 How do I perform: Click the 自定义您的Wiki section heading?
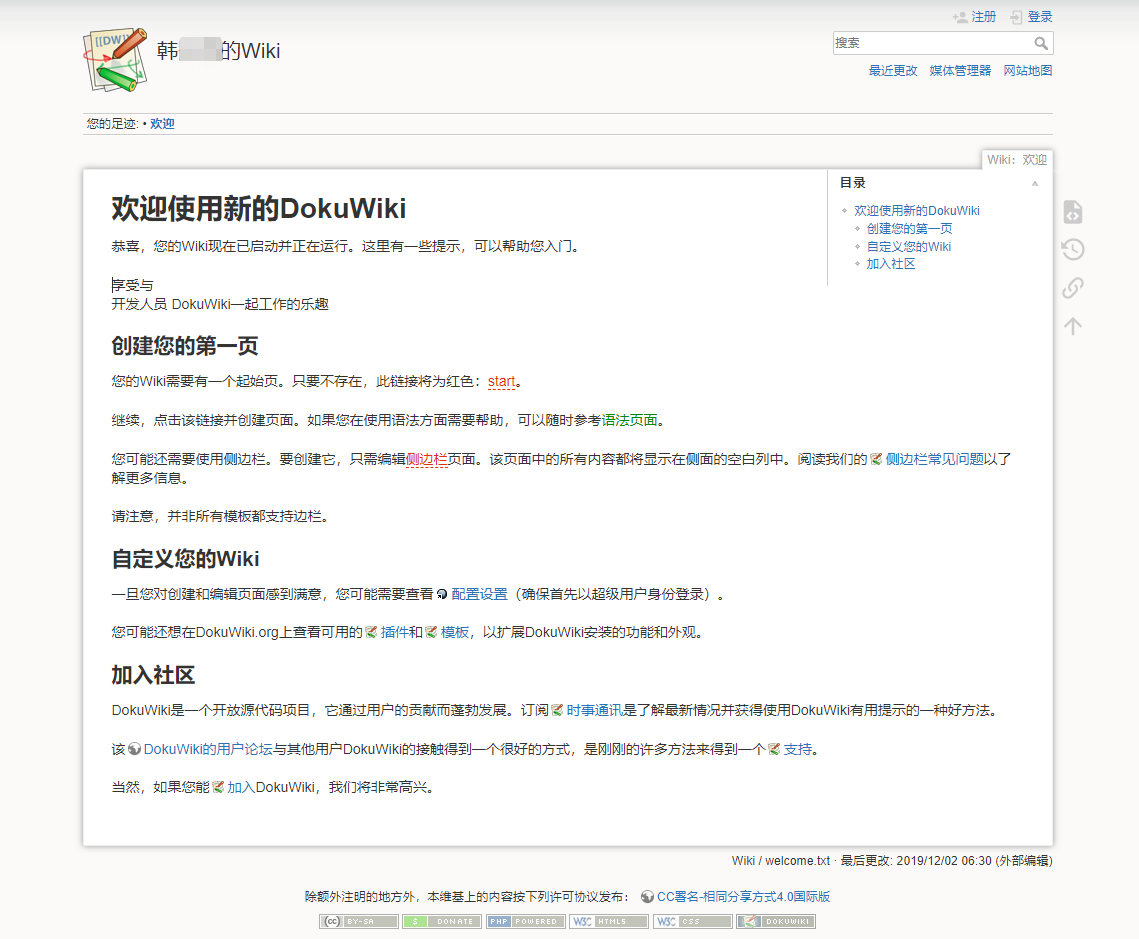(185, 559)
